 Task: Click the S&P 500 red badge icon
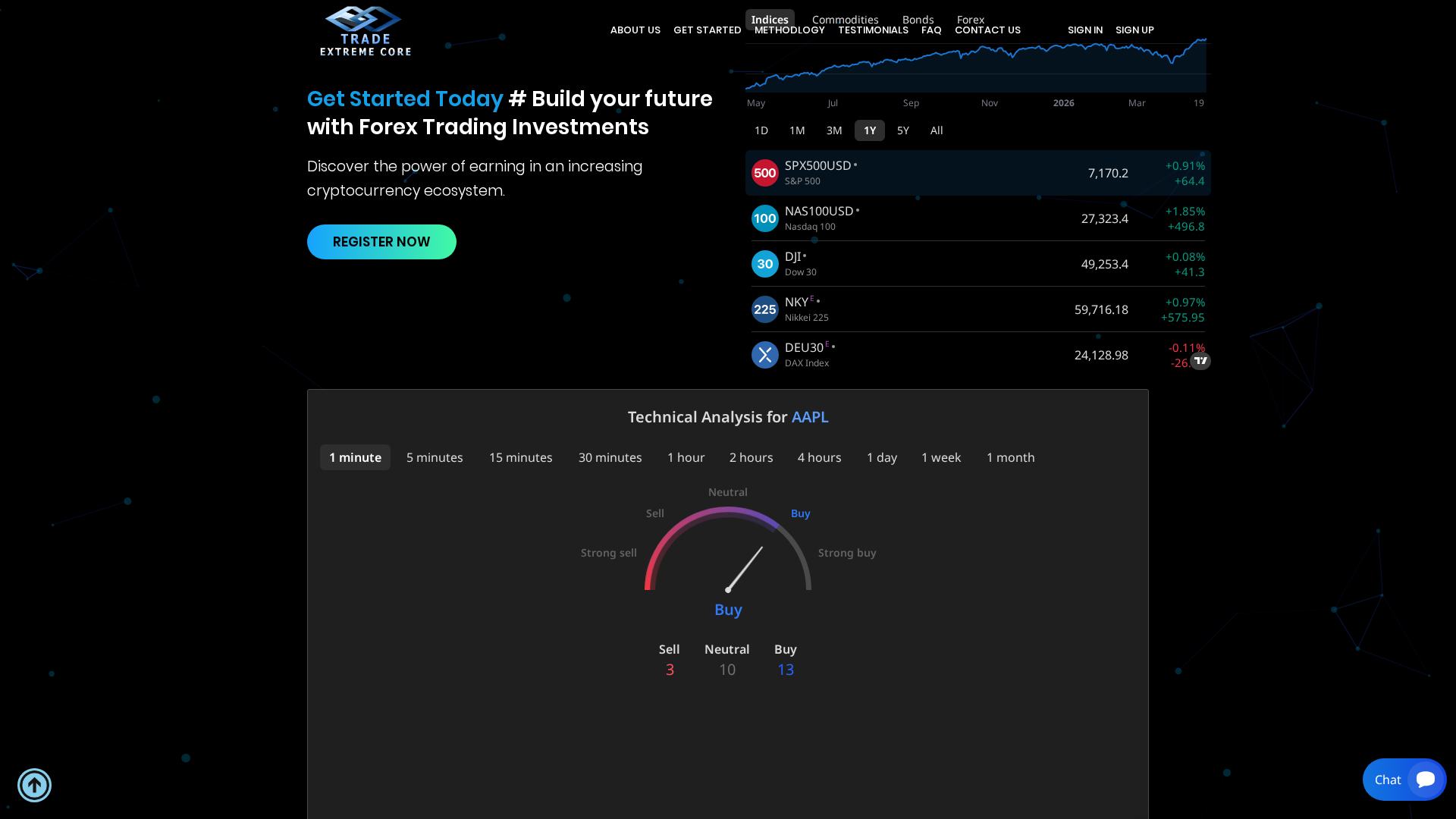coord(764,173)
